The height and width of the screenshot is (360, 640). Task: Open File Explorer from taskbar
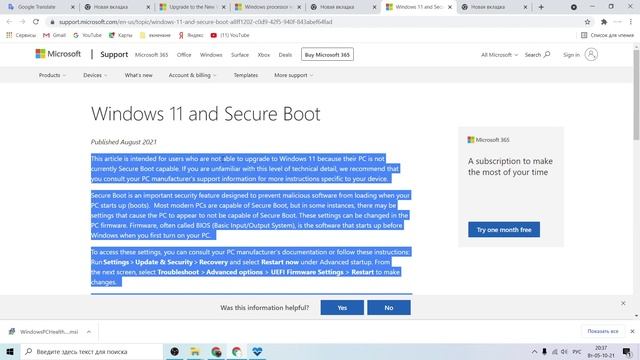[x=195, y=351]
